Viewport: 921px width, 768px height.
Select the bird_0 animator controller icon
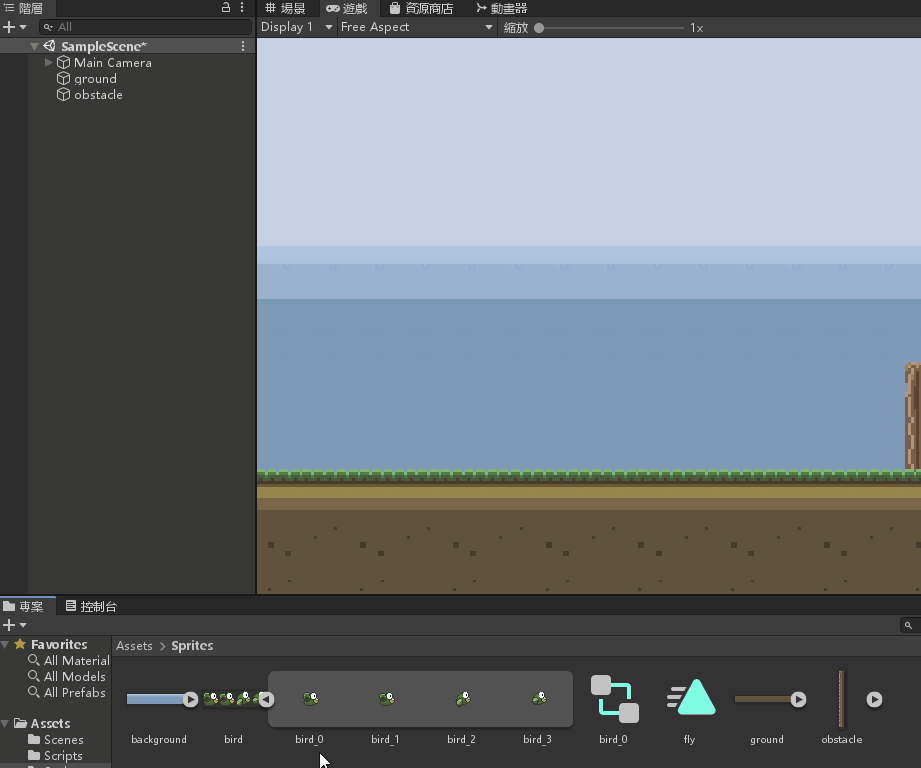613,699
